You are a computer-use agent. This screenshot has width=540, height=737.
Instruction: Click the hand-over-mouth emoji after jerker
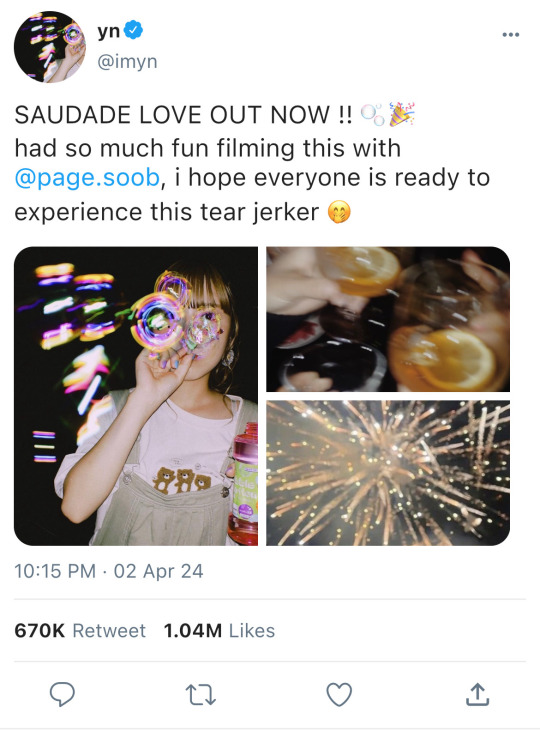pos(339,212)
